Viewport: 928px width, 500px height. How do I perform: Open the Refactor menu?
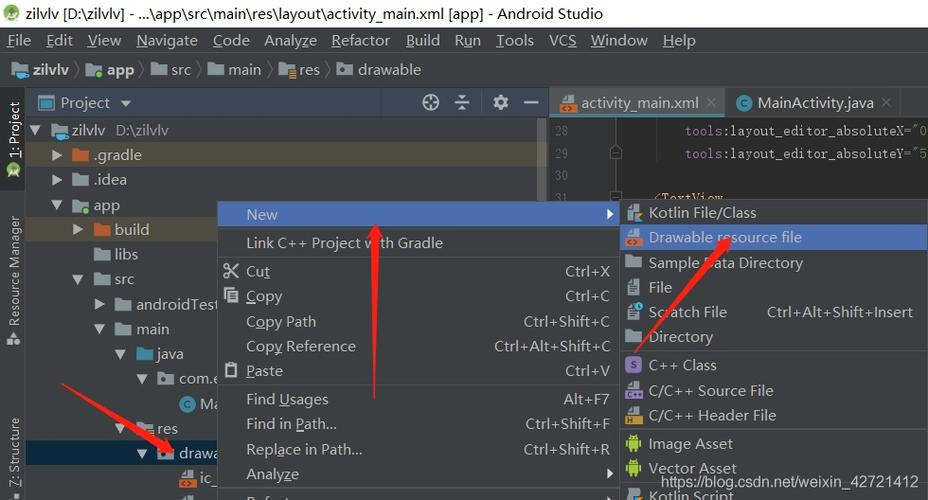pyautogui.click(x=360, y=40)
